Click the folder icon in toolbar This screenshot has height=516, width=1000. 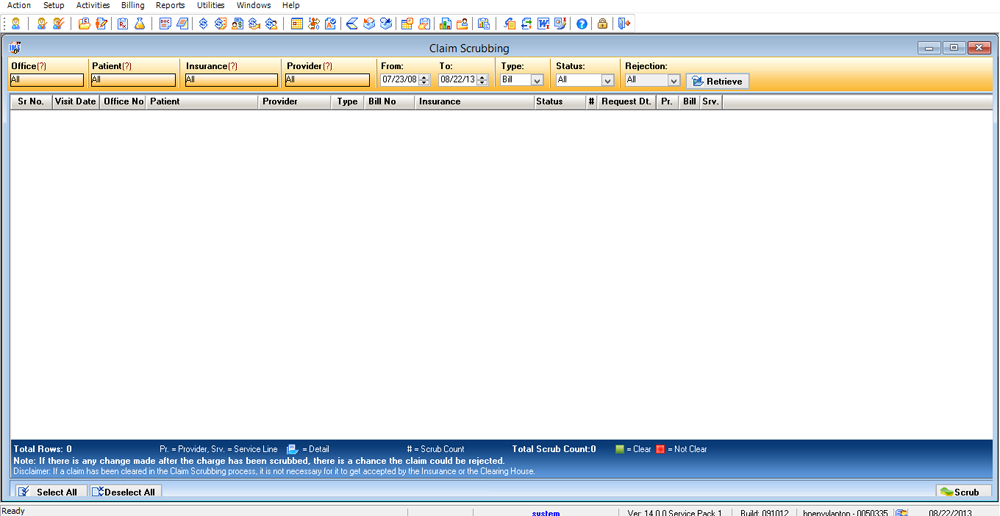pyautogui.click(x=84, y=24)
